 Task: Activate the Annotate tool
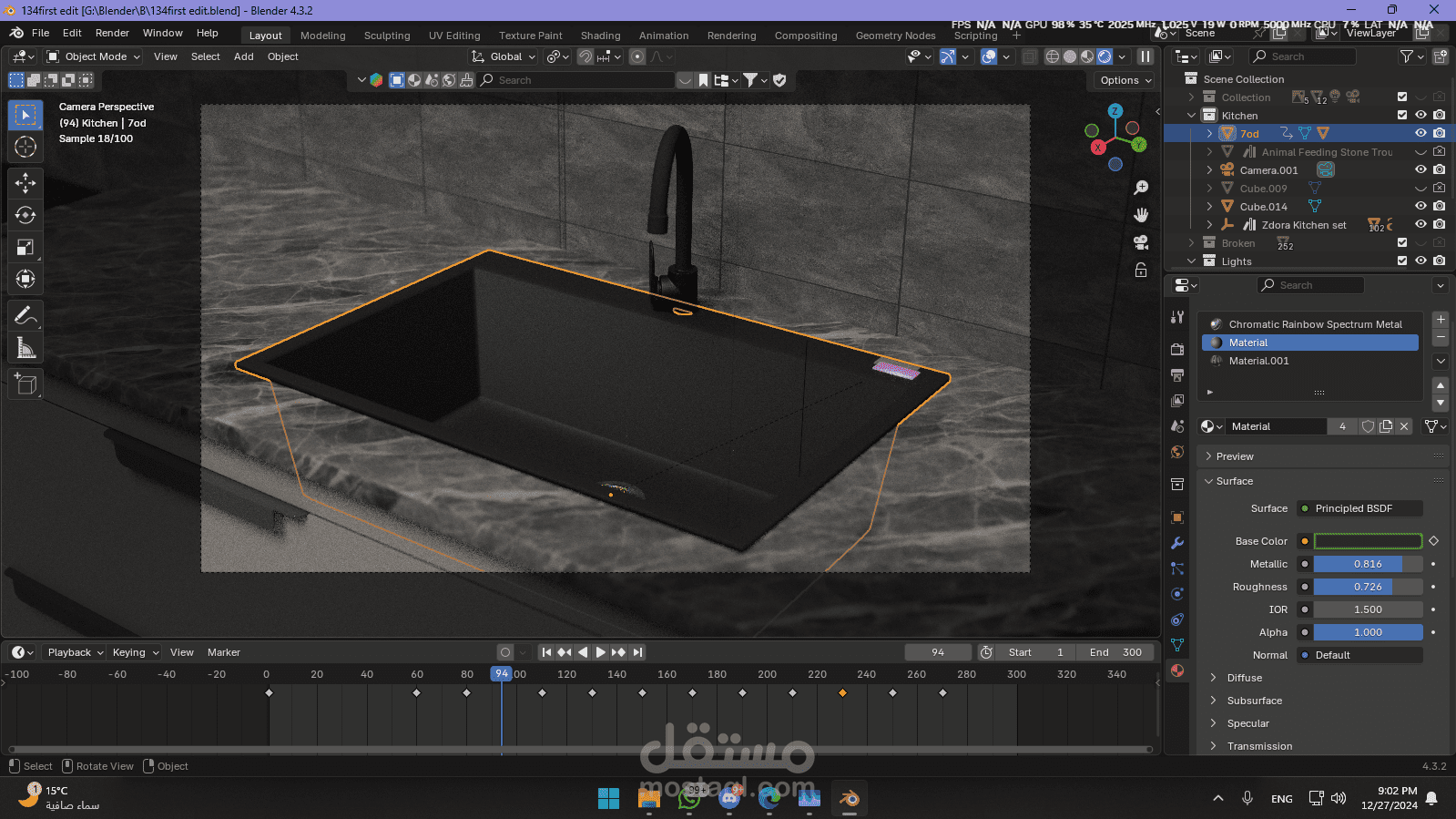click(x=25, y=316)
